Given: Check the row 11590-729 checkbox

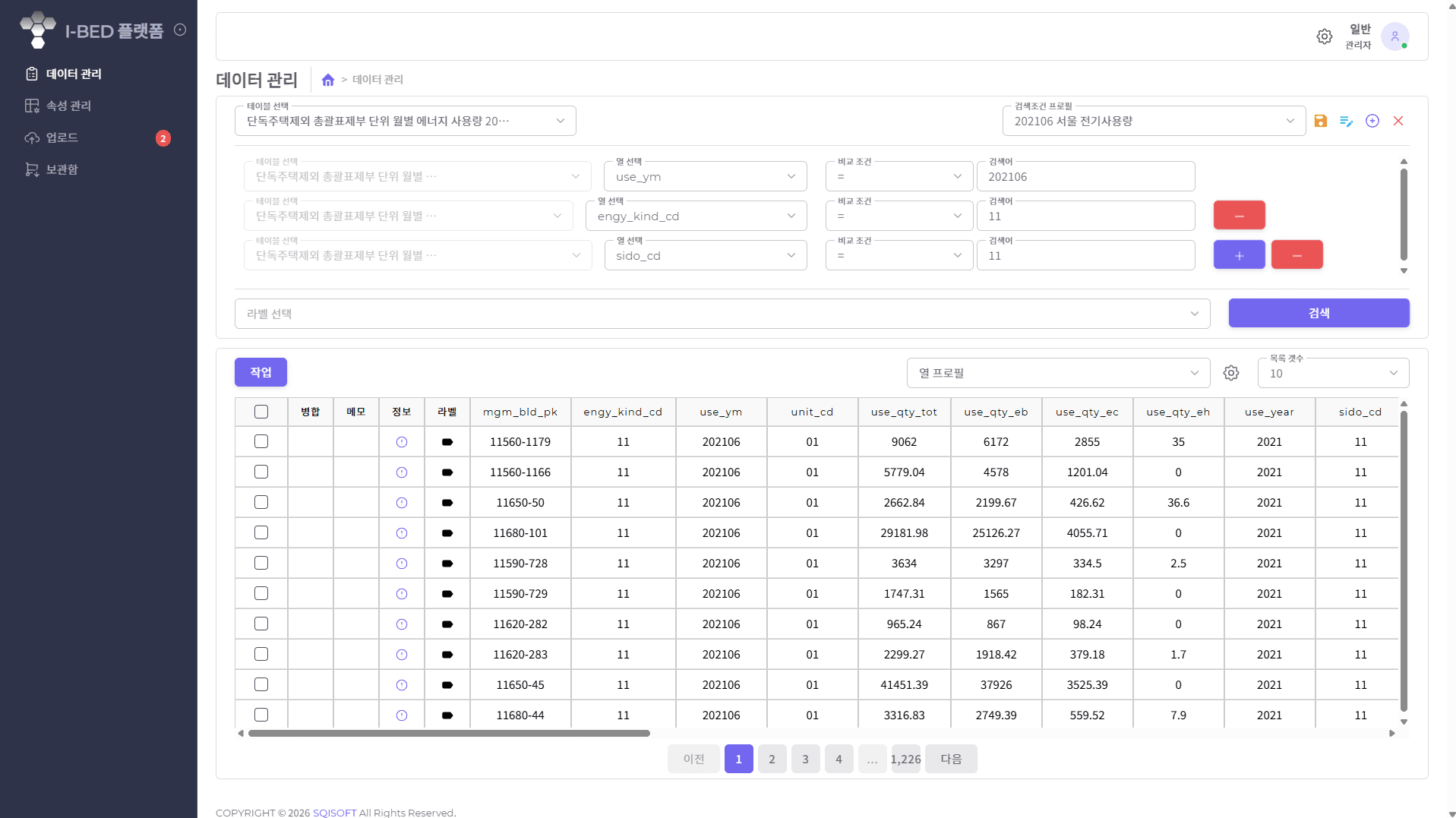Looking at the screenshot, I should click(x=261, y=593).
